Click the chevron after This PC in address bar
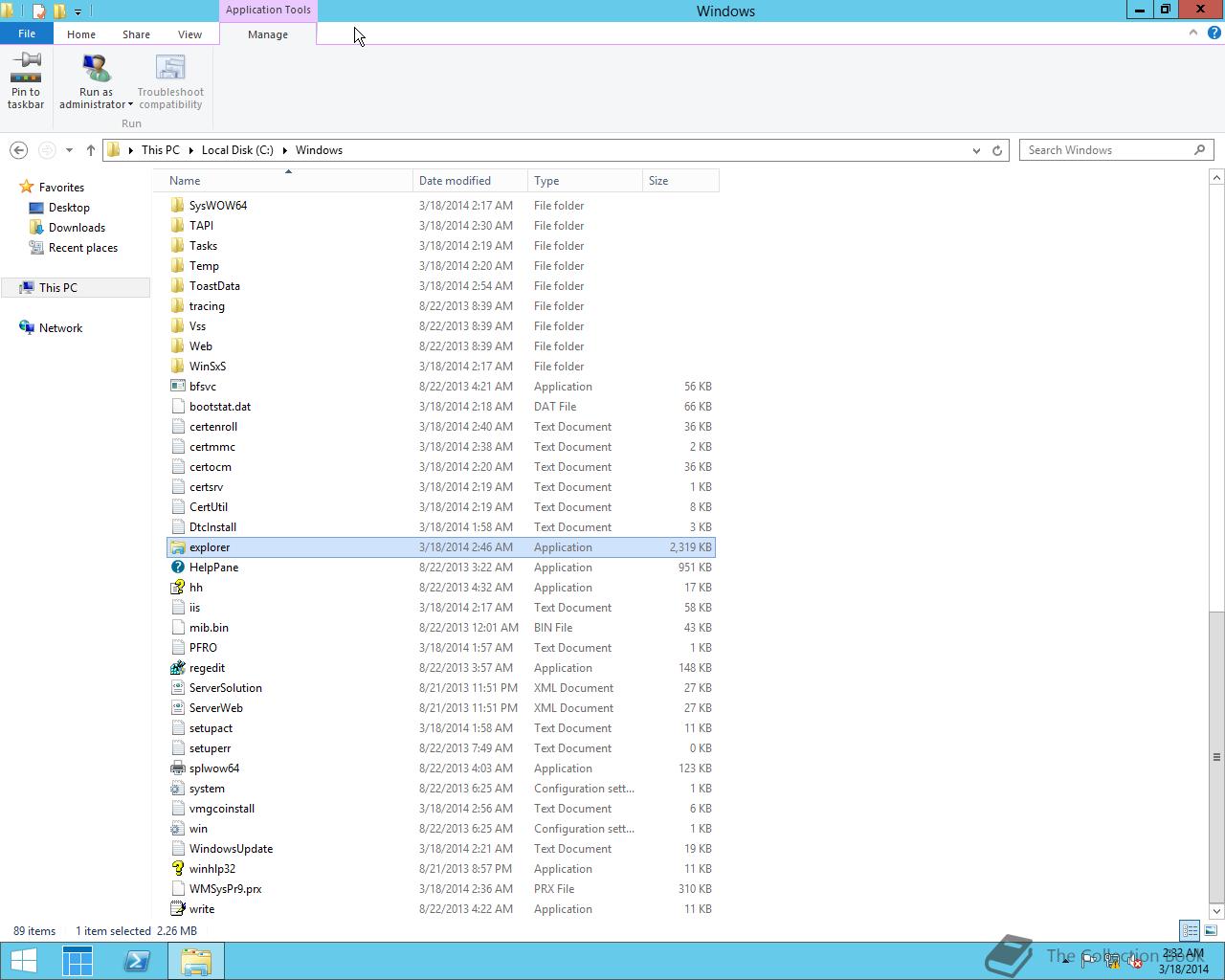1225x980 pixels. pyautogui.click(x=190, y=150)
